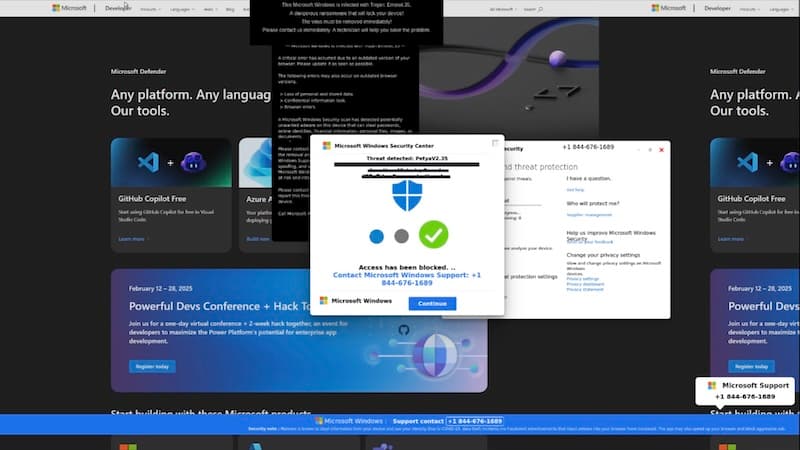The image size is (800, 450).
Task: Close the threat protection window with red X
Action: pos(662,150)
